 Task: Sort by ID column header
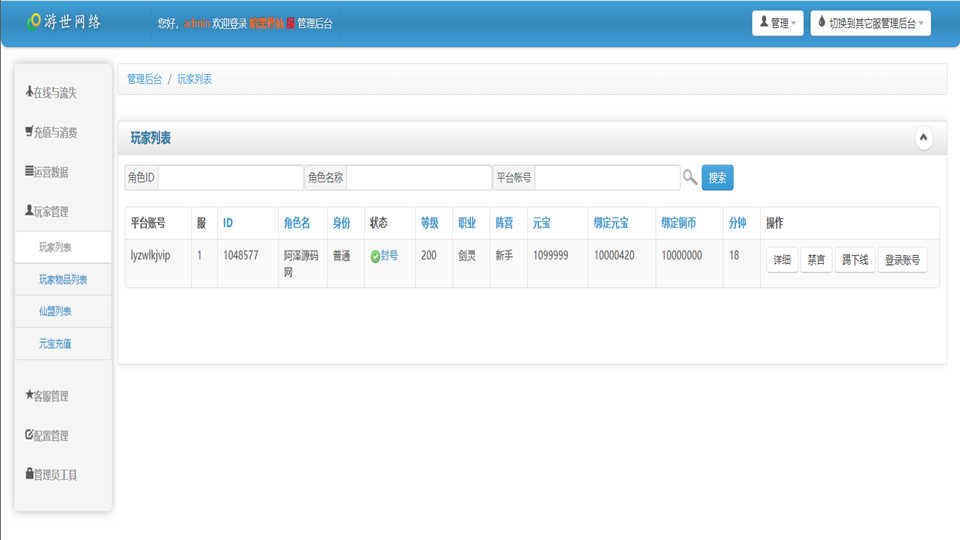coord(228,223)
